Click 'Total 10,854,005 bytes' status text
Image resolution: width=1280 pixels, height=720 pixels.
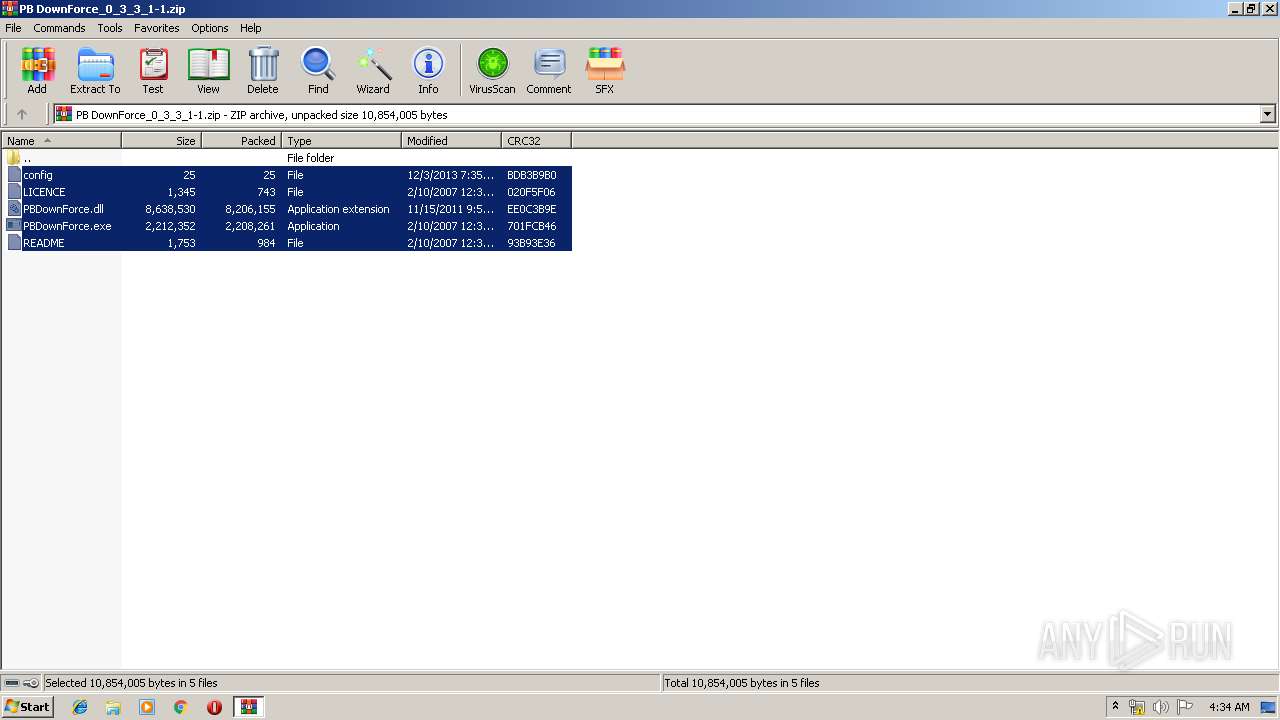742,683
